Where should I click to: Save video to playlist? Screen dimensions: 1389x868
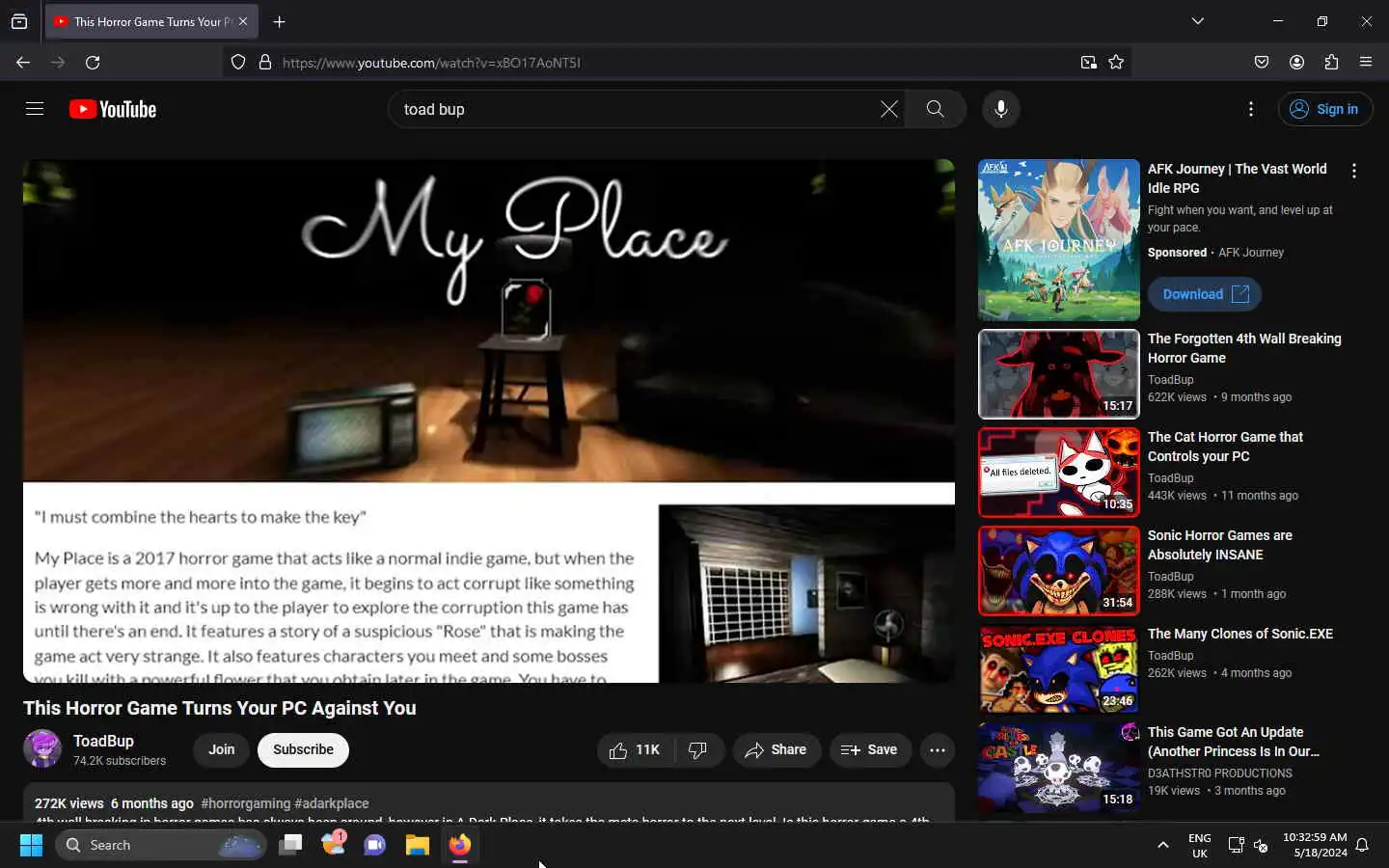[870, 749]
